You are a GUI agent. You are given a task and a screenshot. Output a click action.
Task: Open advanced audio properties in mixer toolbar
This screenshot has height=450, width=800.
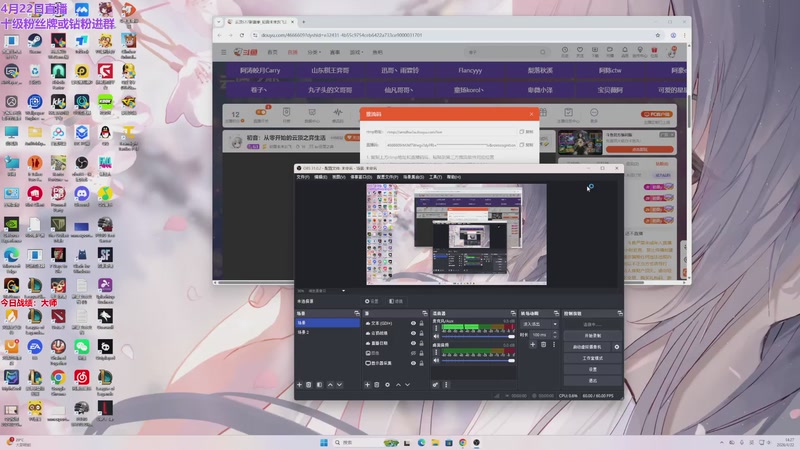[x=435, y=385]
